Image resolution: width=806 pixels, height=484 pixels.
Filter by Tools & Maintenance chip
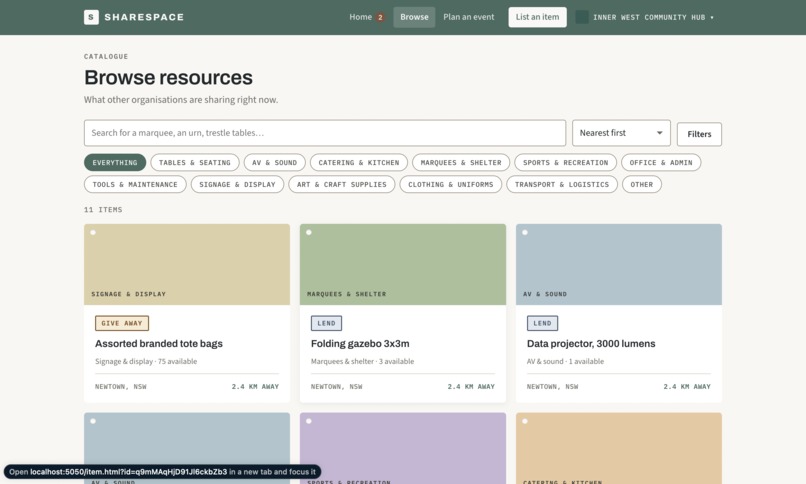[x=135, y=184]
